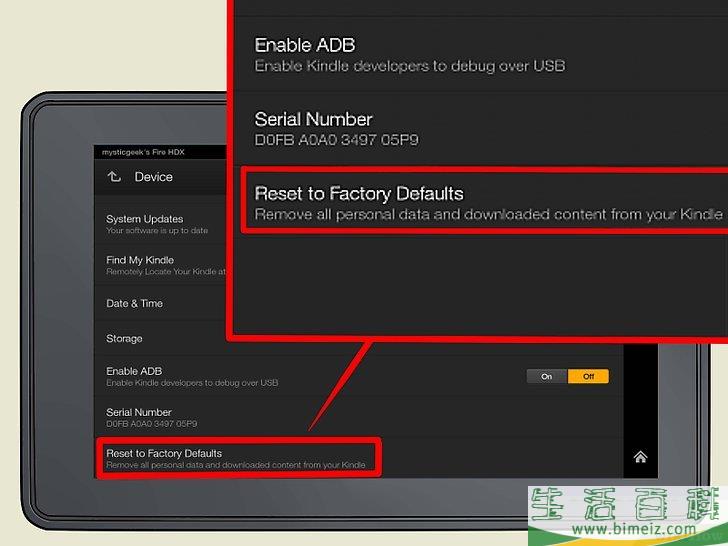Click the Device header title
Screen dimensions: 728x546
(154, 177)
